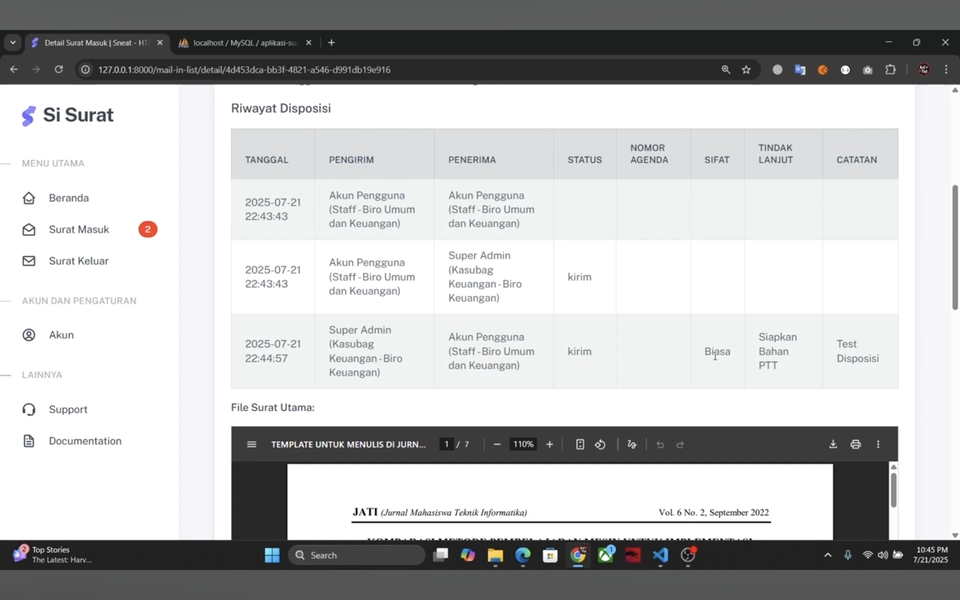Open PDF viewer more actions menu

tap(878, 444)
